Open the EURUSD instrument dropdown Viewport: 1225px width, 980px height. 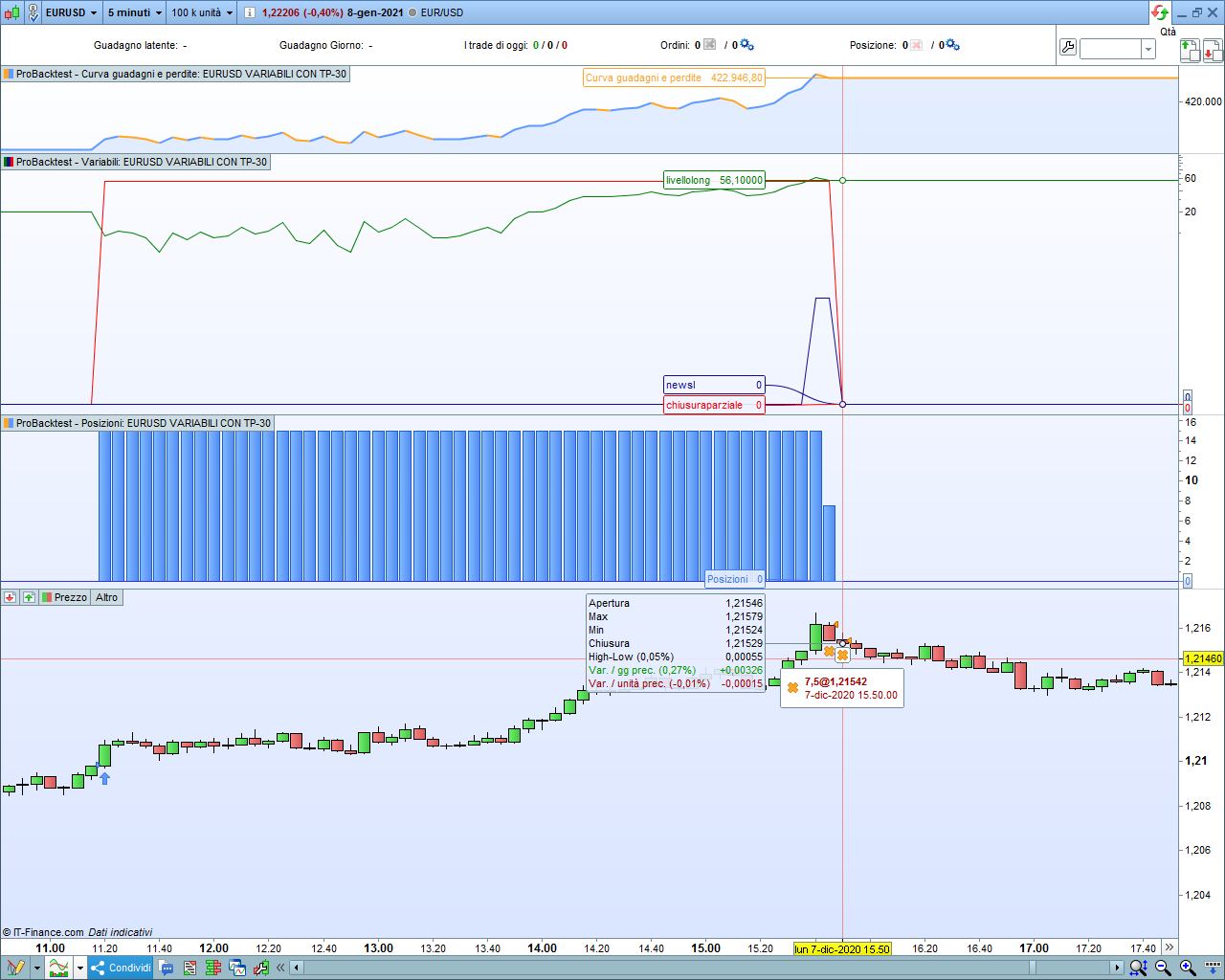click(72, 12)
